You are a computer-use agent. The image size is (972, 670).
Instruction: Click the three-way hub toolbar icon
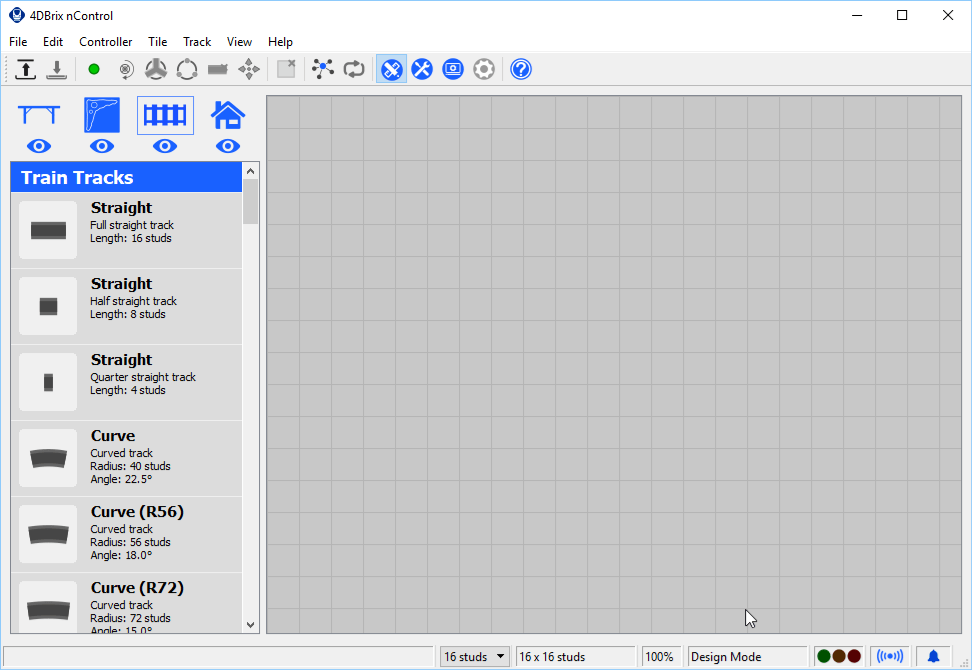pos(156,69)
